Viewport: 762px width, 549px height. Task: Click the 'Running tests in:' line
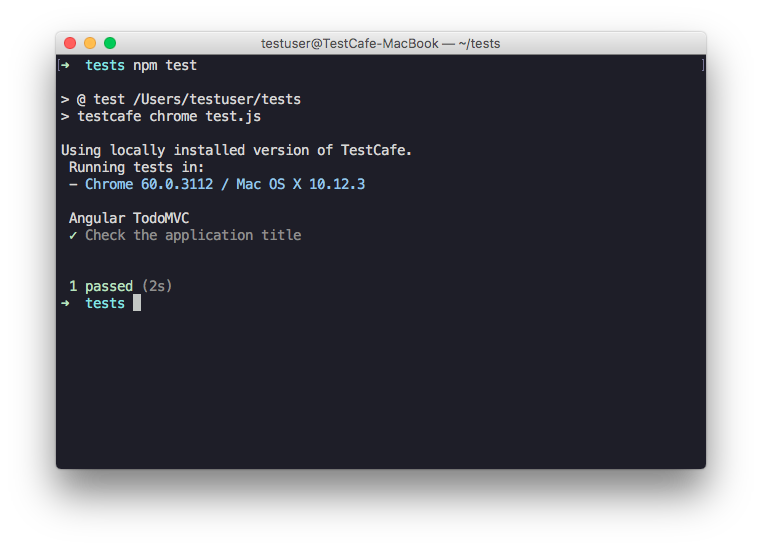[136, 167]
